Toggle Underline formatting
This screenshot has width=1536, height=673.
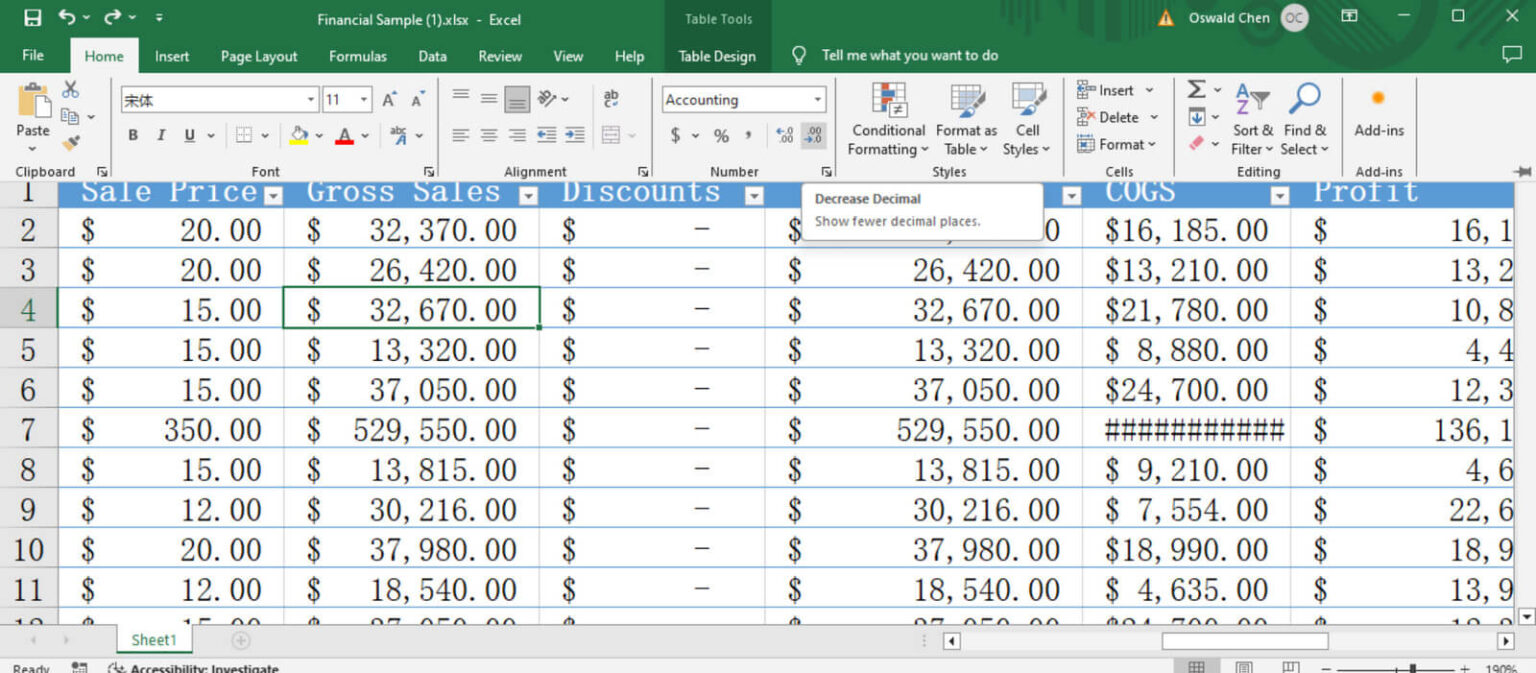pos(188,134)
